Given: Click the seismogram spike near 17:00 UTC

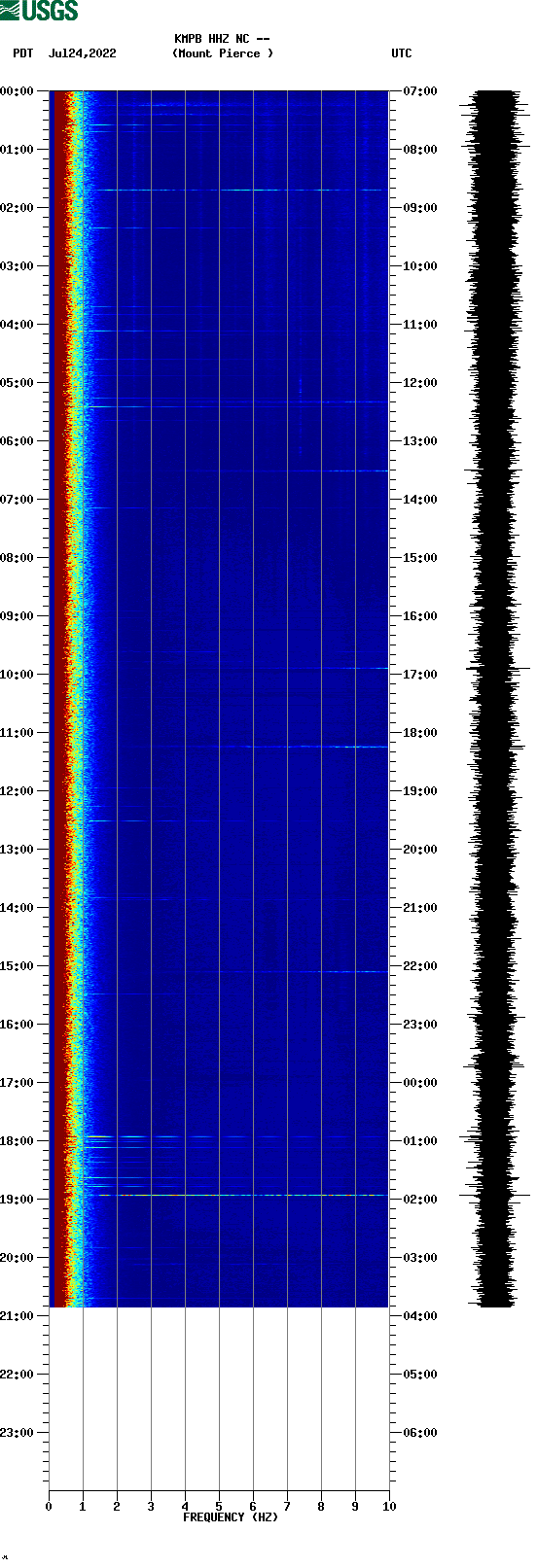Looking at the screenshot, I should click(498, 668).
